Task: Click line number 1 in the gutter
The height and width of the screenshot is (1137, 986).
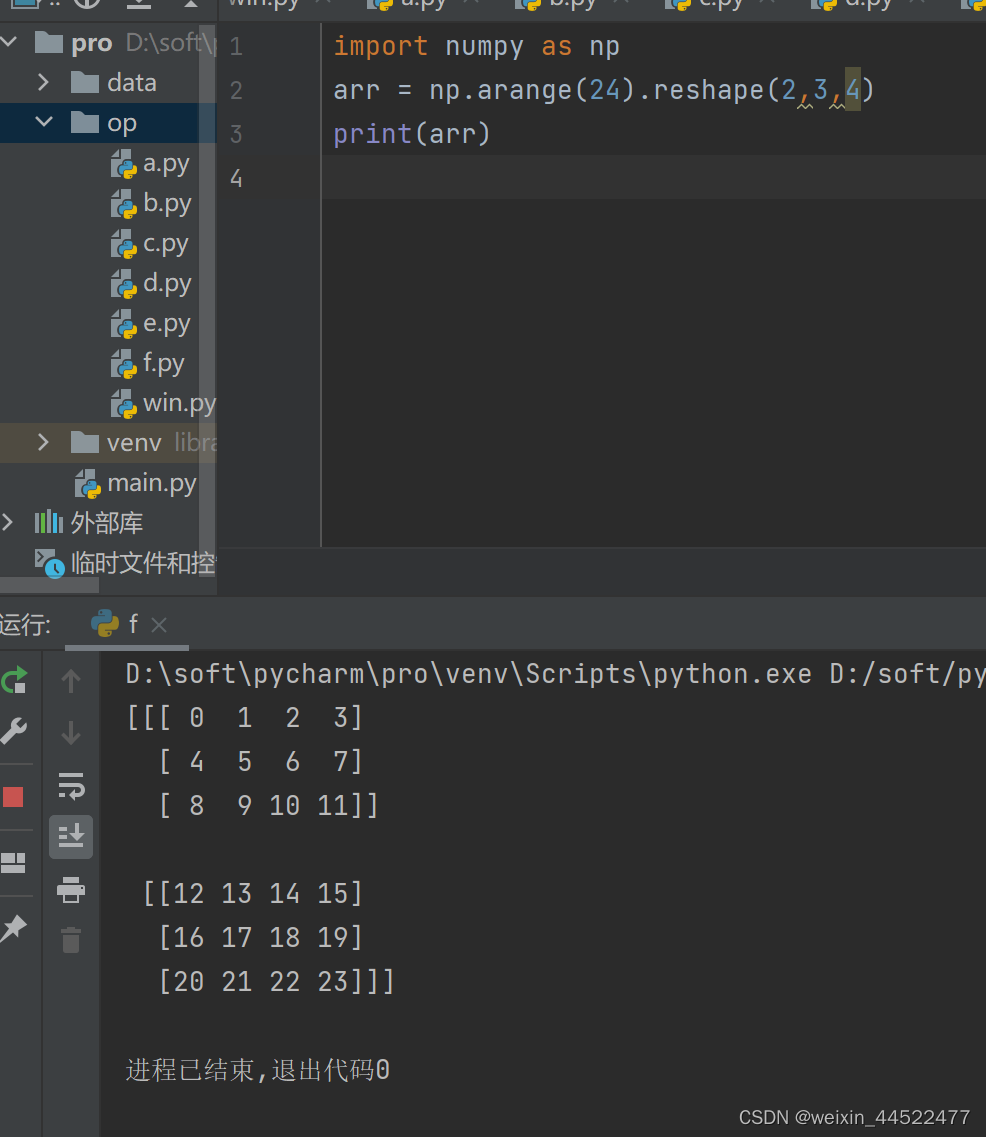Action: [236, 46]
